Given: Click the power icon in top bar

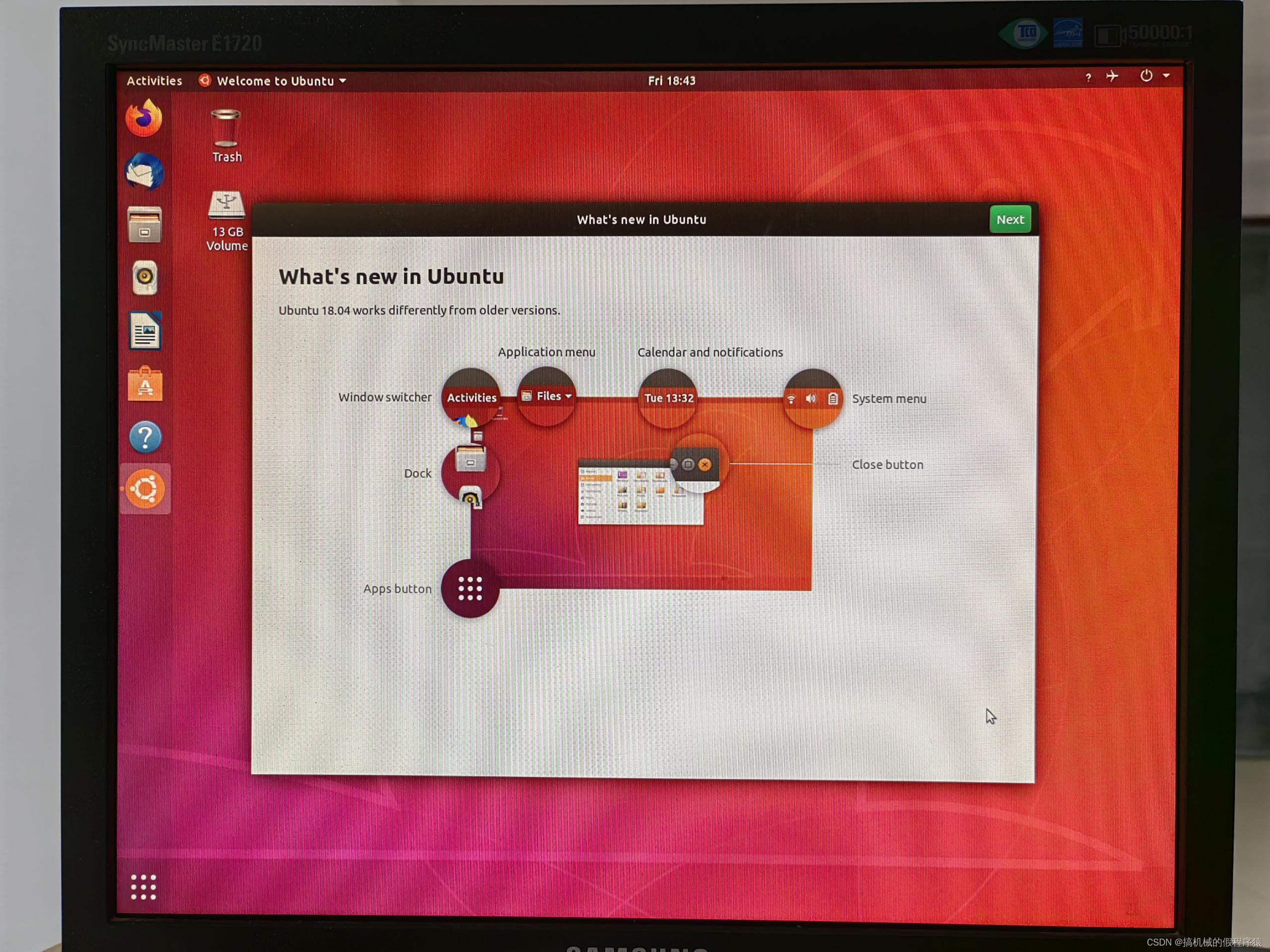Looking at the screenshot, I should (1146, 76).
